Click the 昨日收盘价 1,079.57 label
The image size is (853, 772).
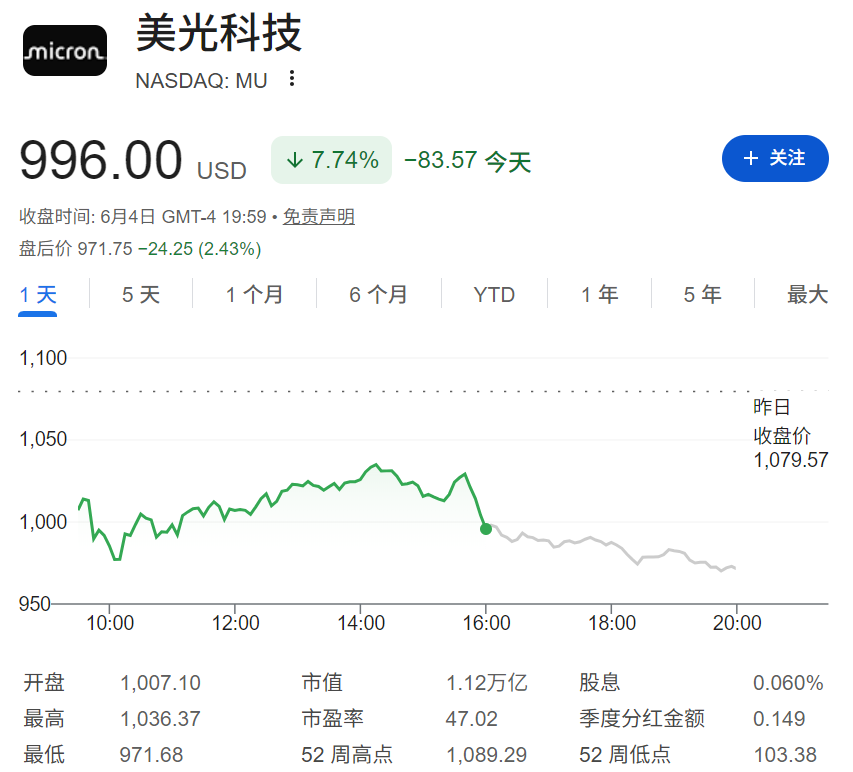[790, 434]
